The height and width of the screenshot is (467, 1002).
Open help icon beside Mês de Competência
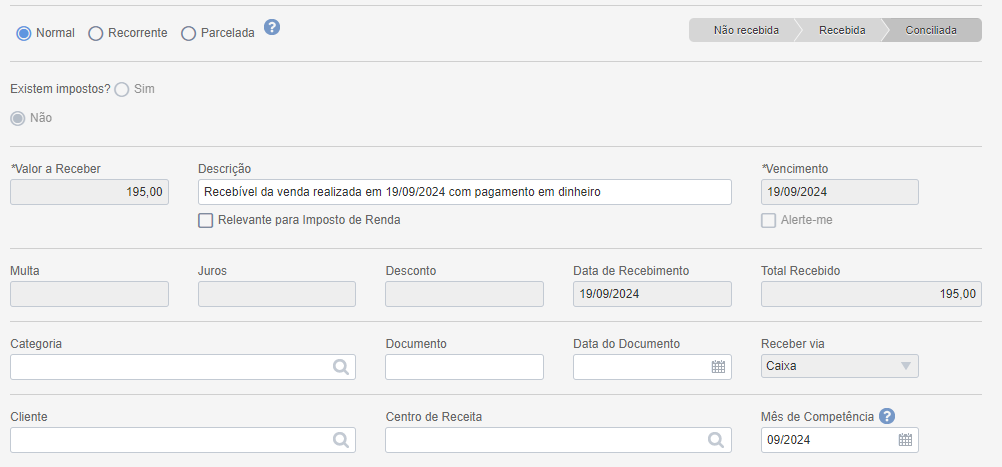[887, 416]
